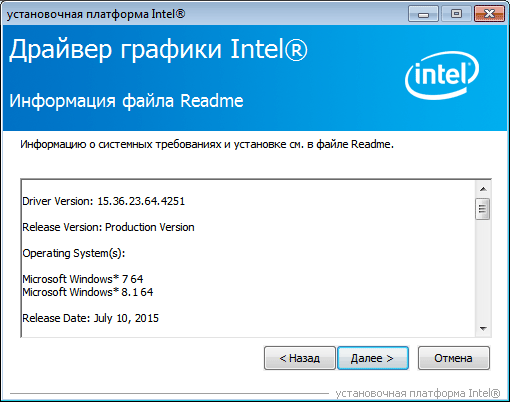This screenshot has height=402, width=510.
Task: Click the Intel logo in the header
Action: click(442, 76)
